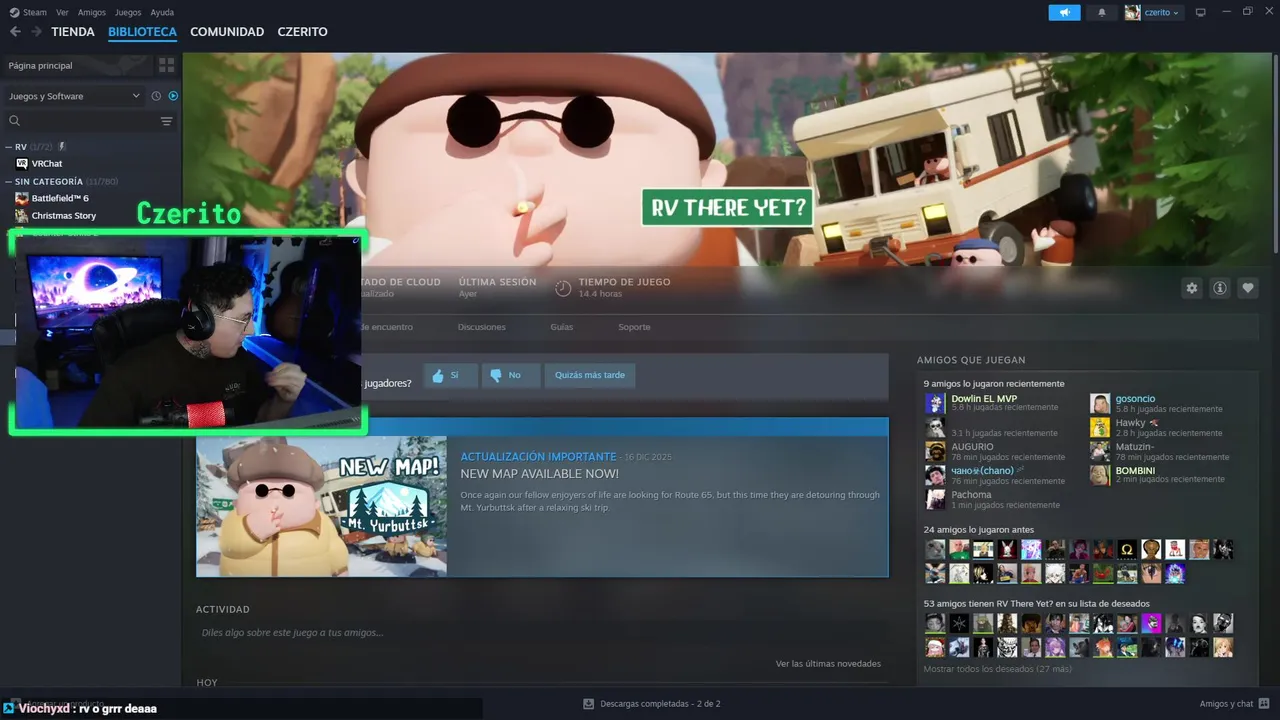Open game settings gear icon
This screenshot has width=1280, height=720.
1191,288
